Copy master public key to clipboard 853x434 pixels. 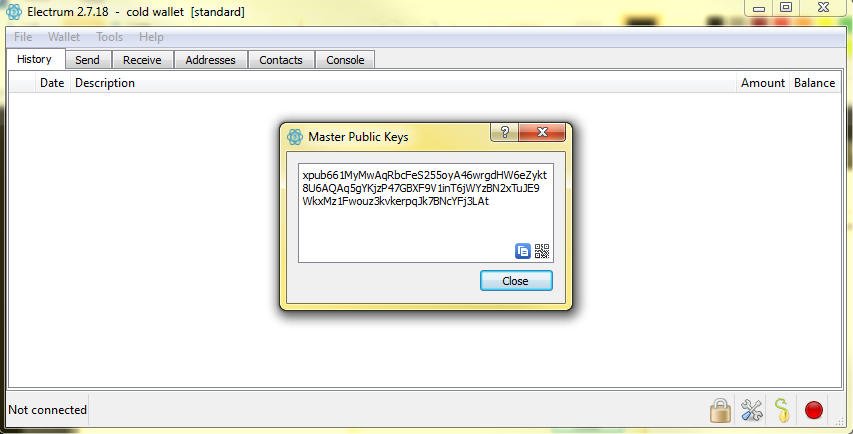point(523,251)
